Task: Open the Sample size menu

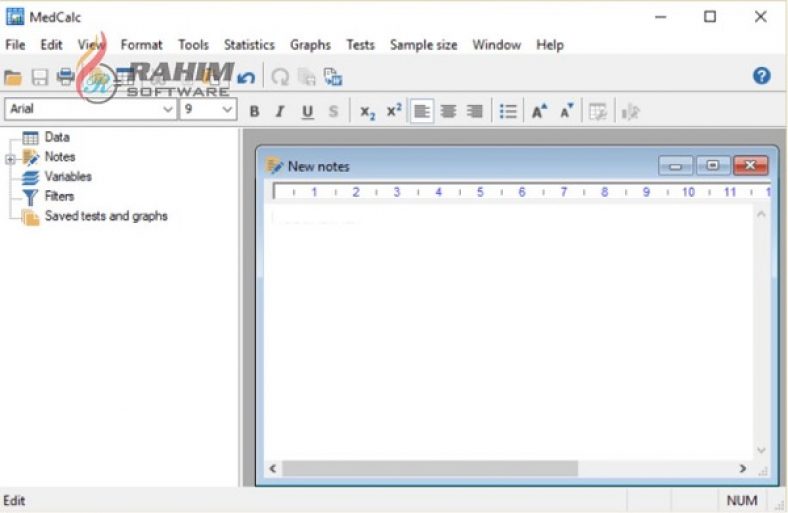Action: (424, 45)
